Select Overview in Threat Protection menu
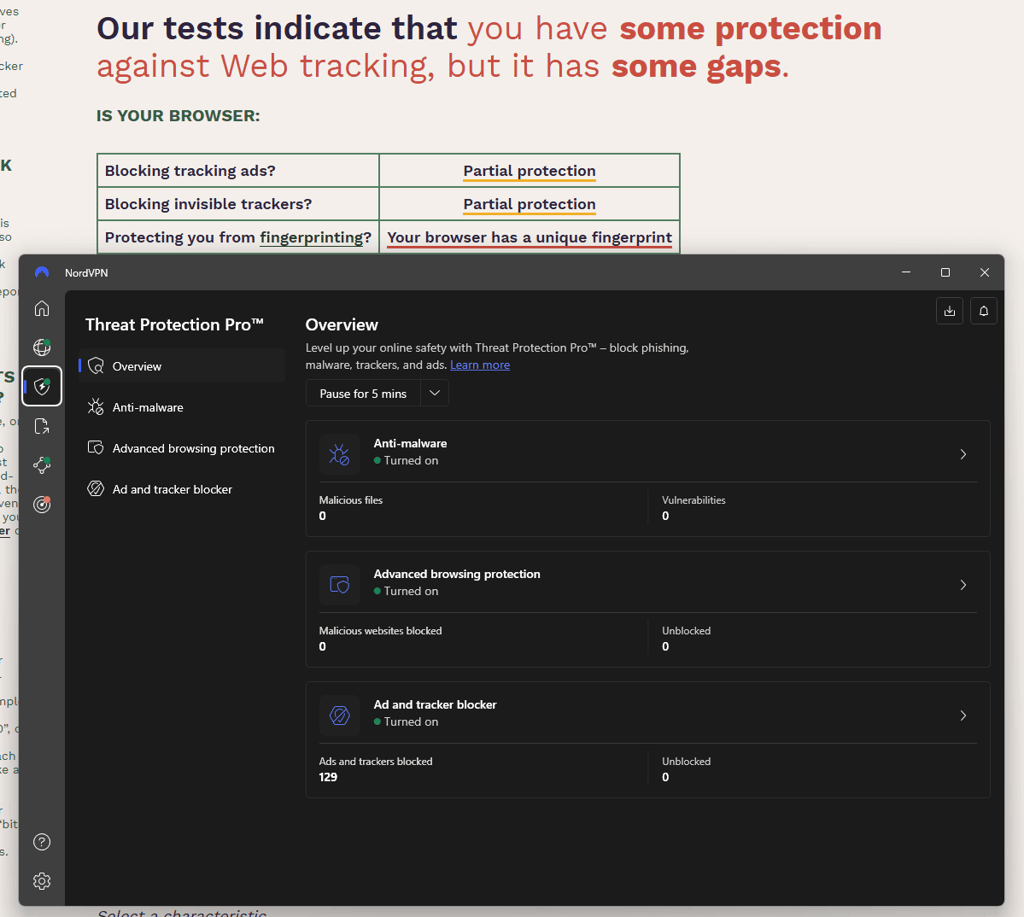1024x917 pixels. (x=182, y=366)
